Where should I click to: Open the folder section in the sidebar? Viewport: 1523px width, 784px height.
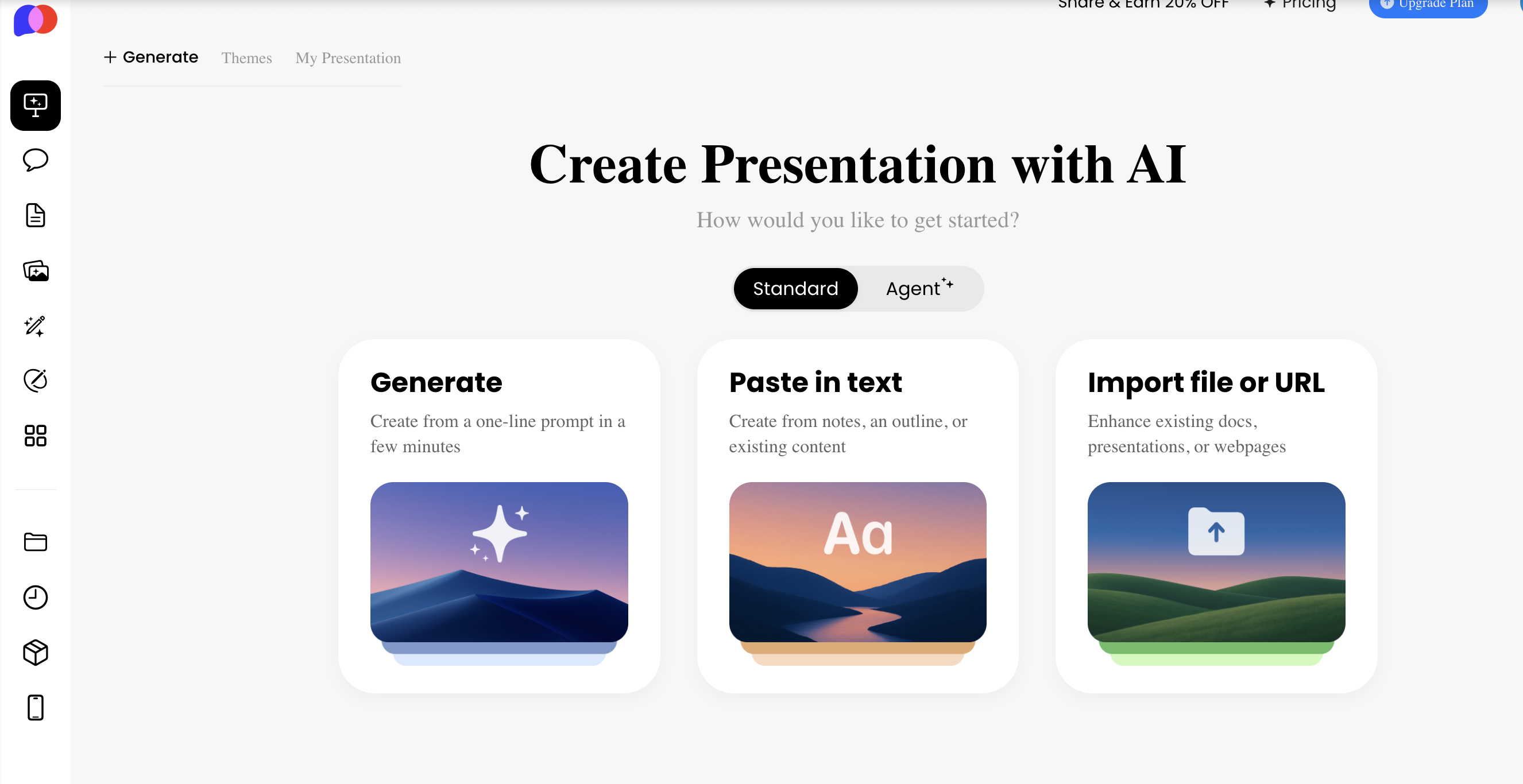35,542
